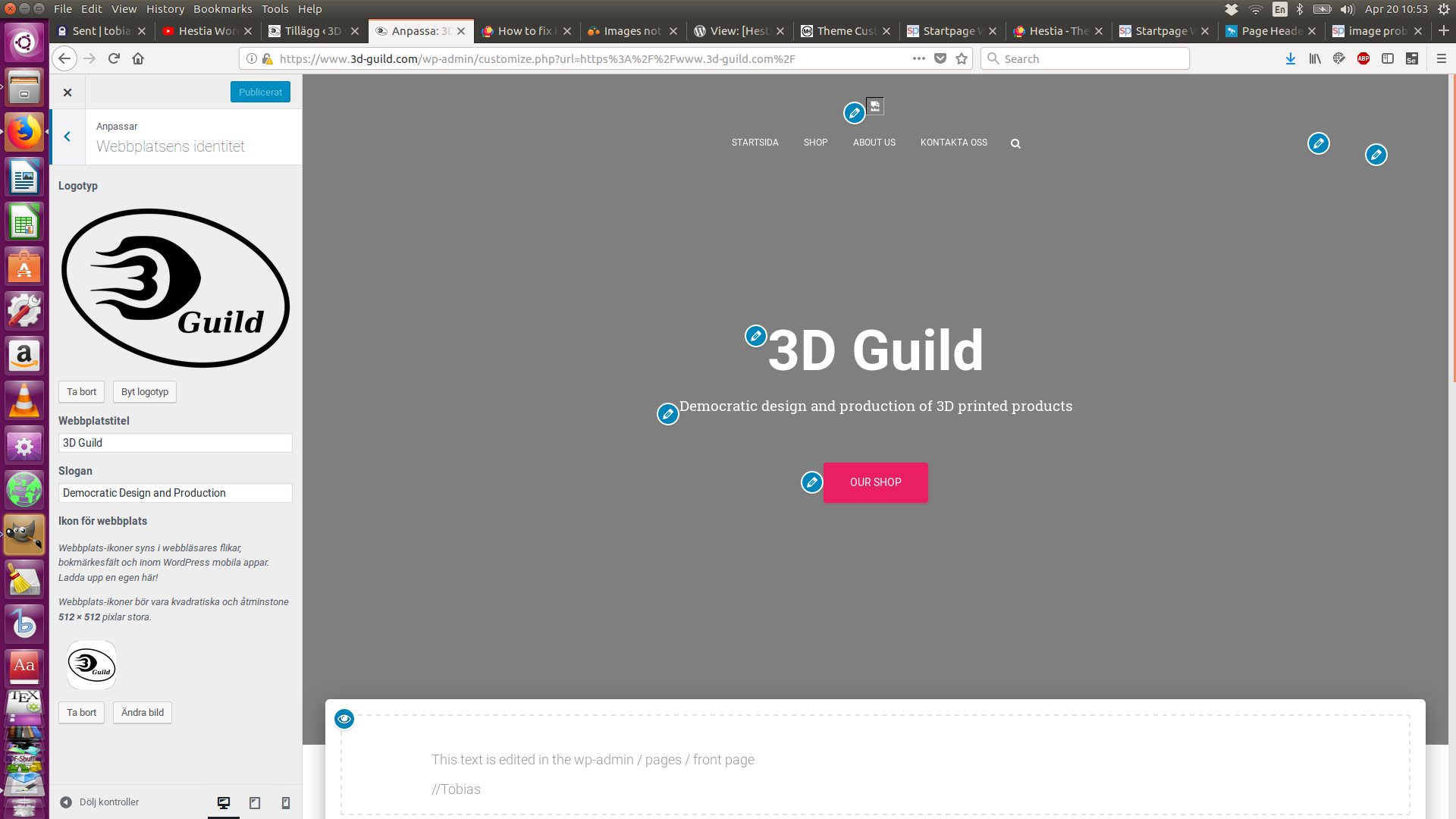Open VLC media player from dock

coord(24,400)
